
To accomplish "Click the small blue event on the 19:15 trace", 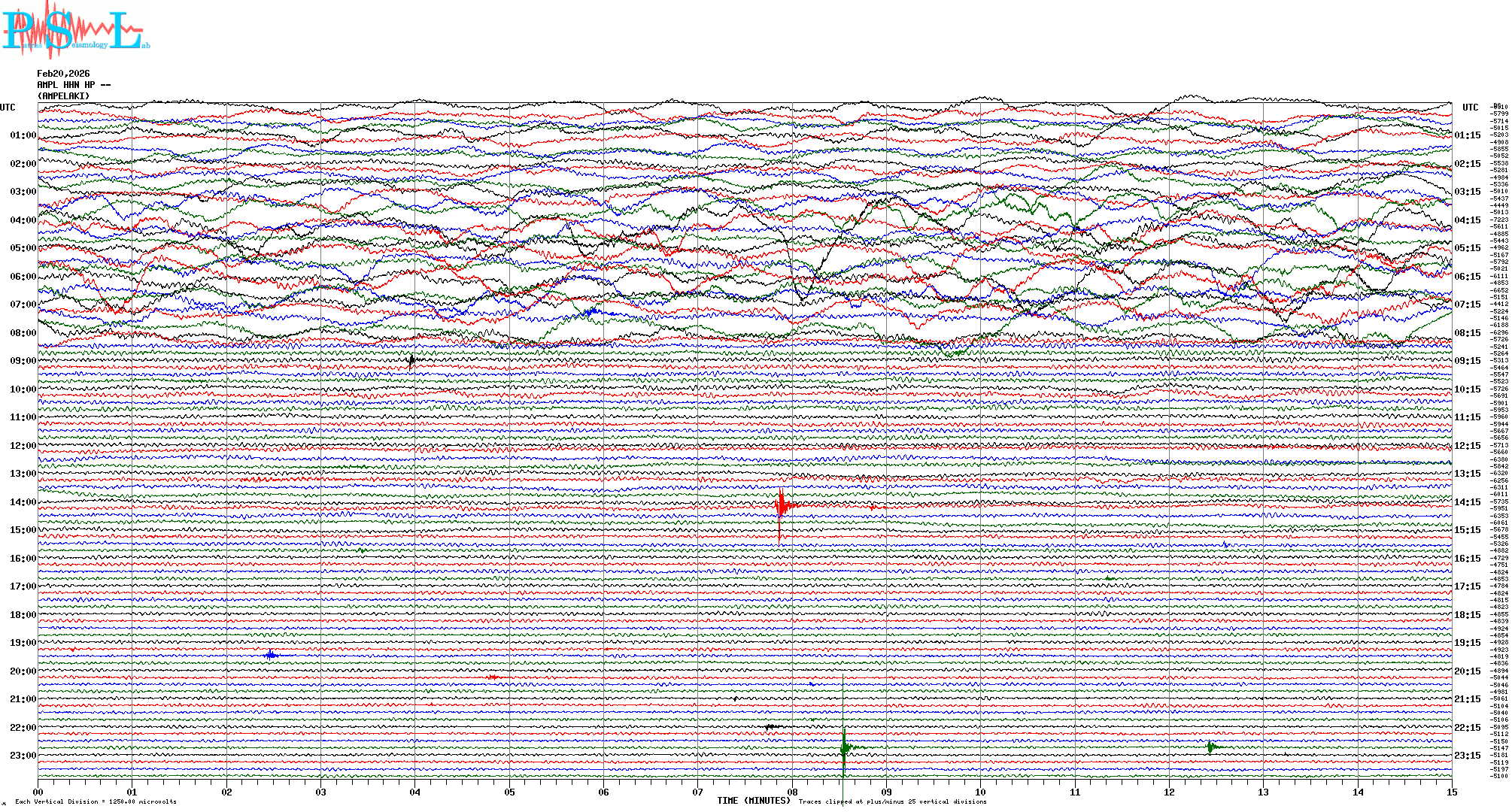I will click(272, 655).
